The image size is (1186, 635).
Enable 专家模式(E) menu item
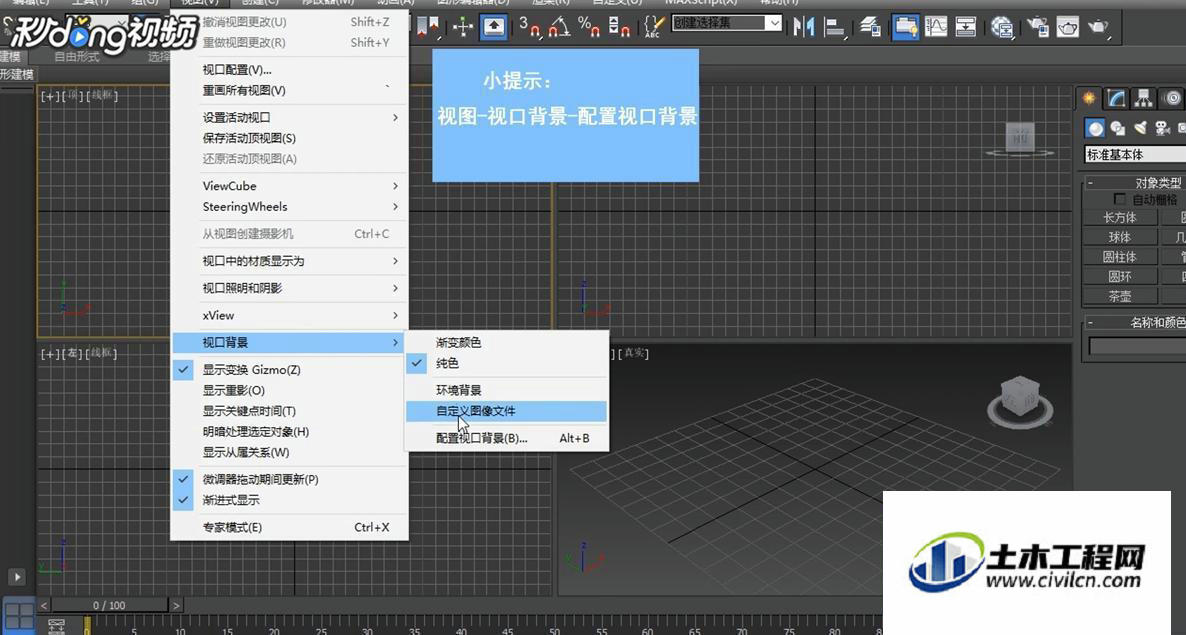pyautogui.click(x=290, y=528)
